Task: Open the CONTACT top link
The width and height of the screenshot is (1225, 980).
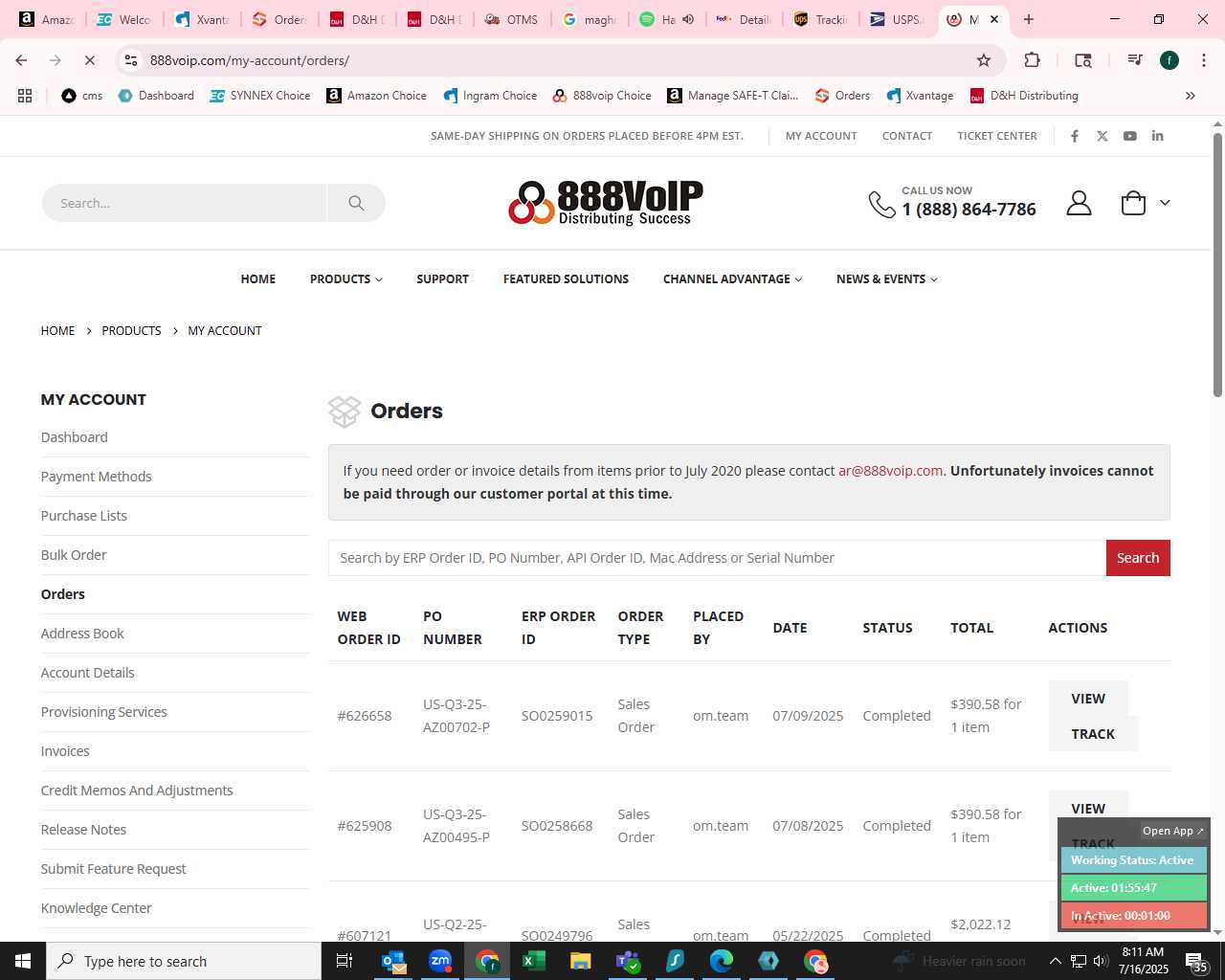Action: point(907,136)
